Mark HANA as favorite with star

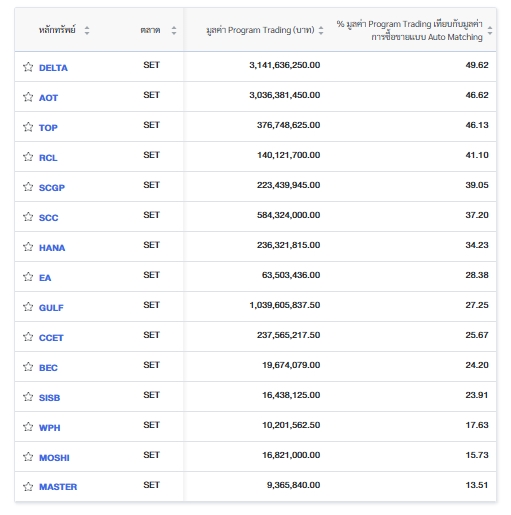(x=28, y=247)
